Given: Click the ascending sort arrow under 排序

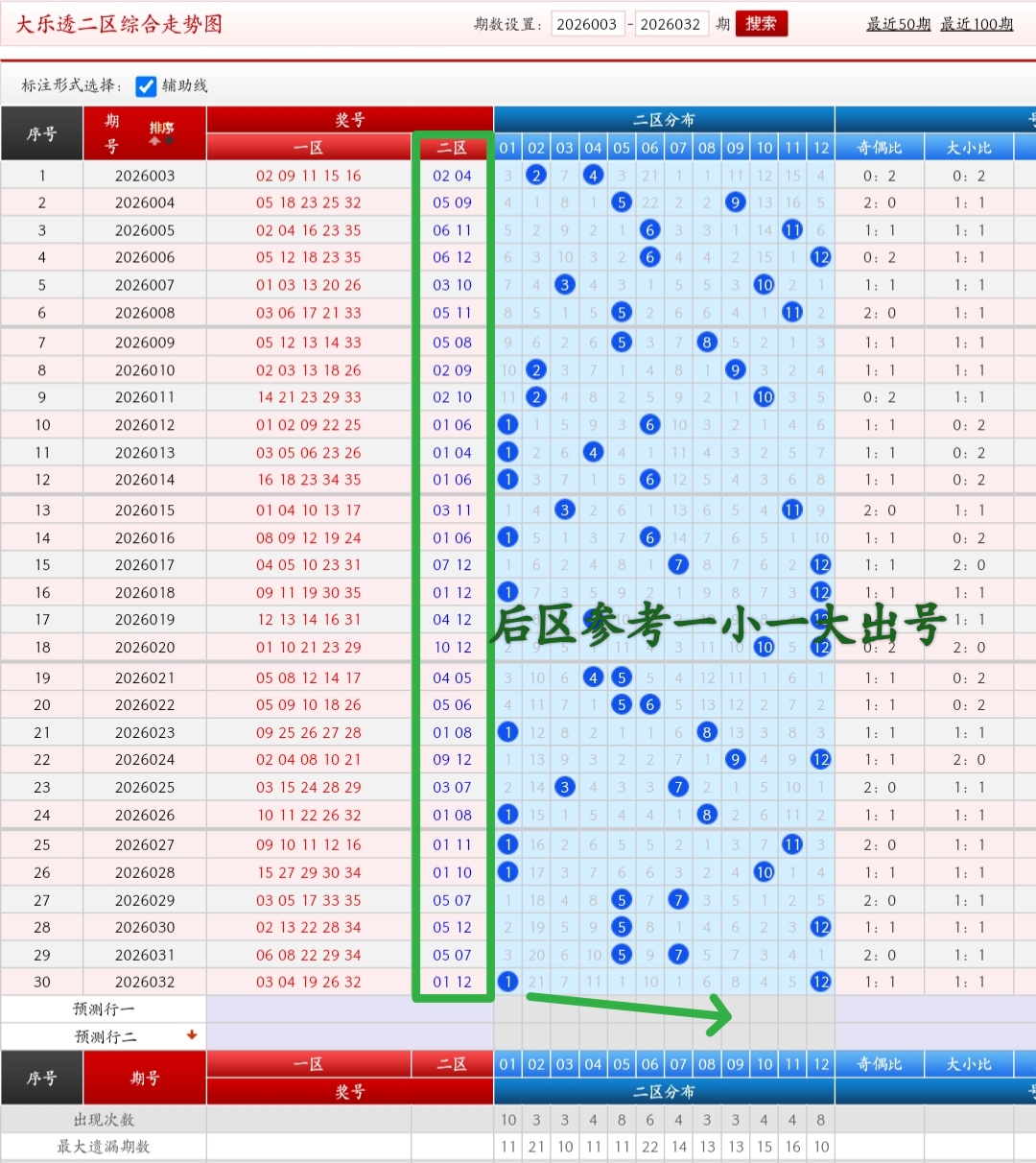Looking at the screenshot, I should coord(154,141).
